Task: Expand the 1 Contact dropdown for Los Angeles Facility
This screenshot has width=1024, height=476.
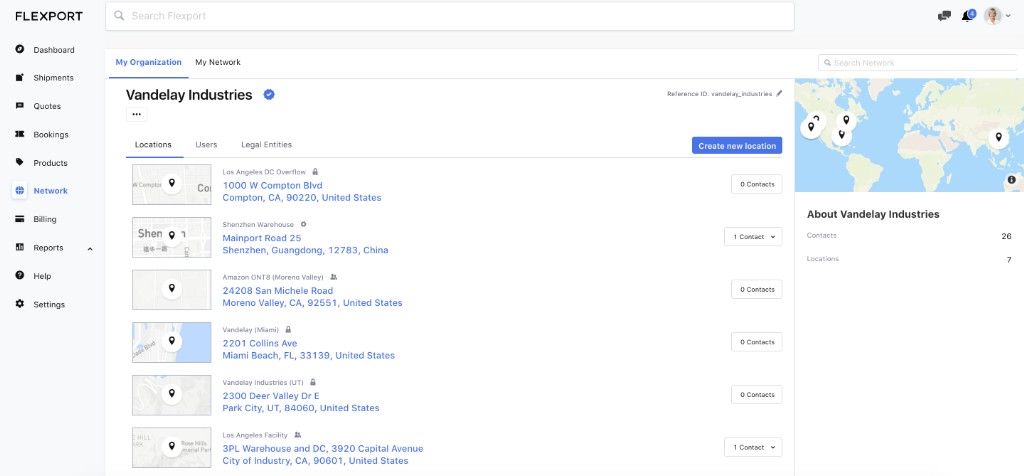Action: [753, 447]
